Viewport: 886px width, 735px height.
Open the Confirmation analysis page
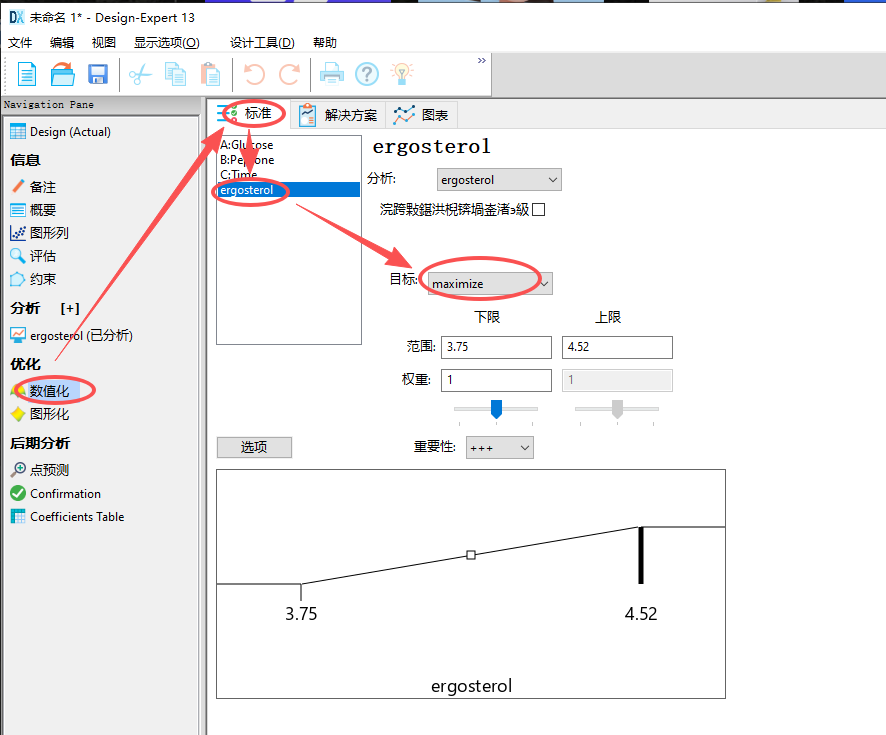[64, 493]
